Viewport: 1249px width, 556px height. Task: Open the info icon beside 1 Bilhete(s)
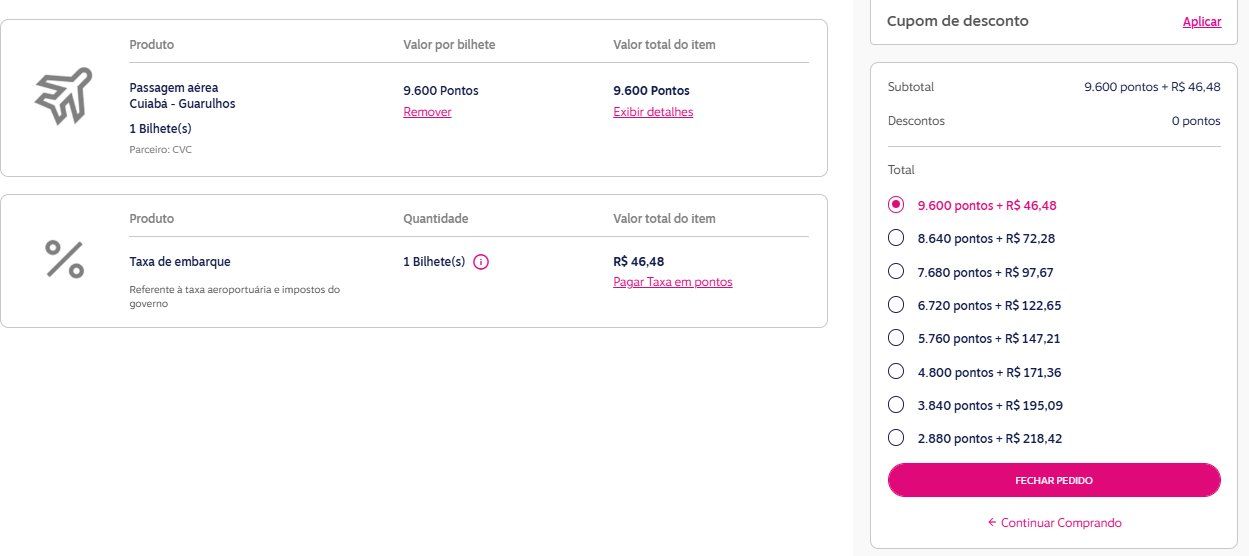480,262
